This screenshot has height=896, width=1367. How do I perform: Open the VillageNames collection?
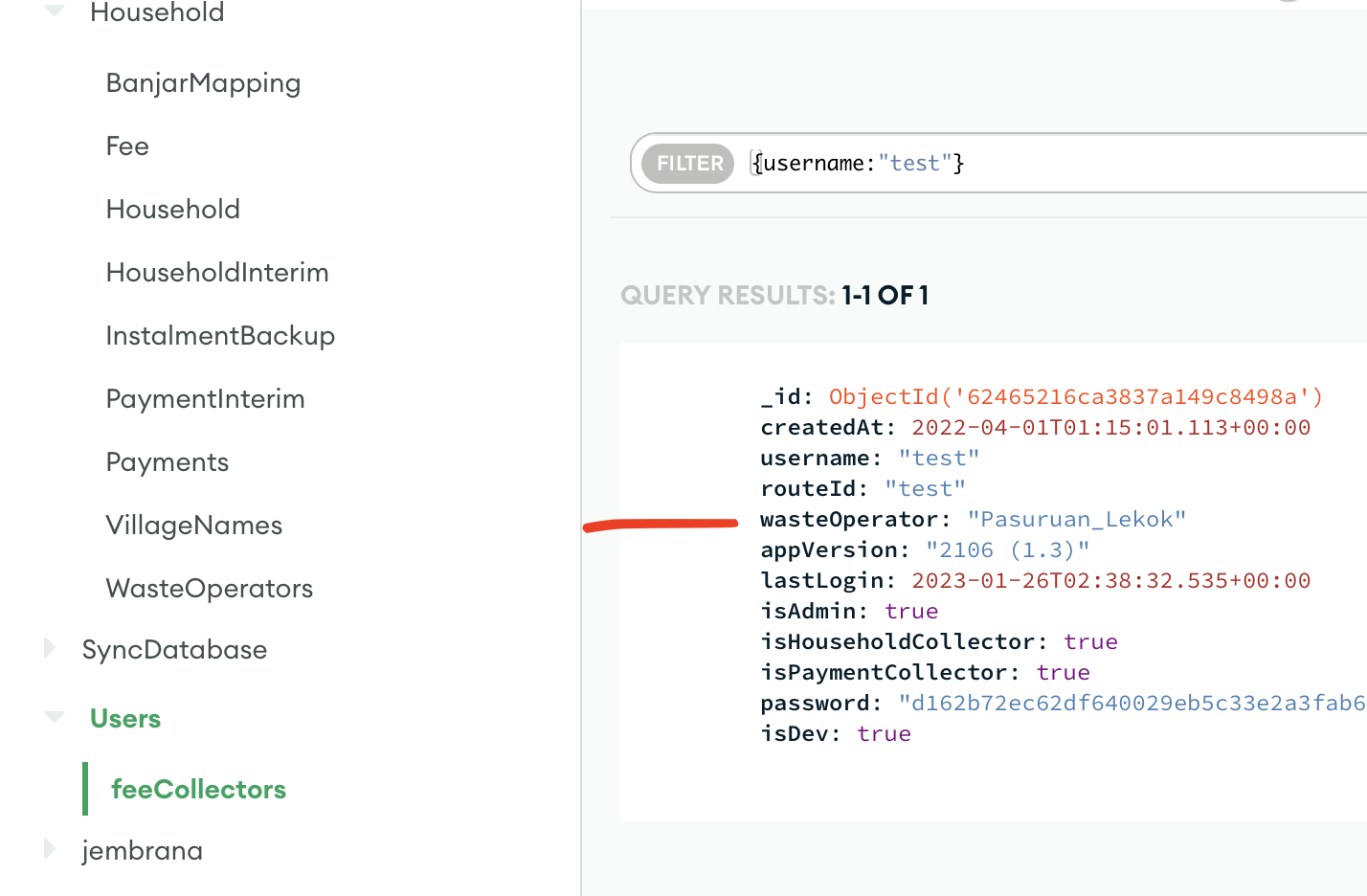pyautogui.click(x=194, y=526)
